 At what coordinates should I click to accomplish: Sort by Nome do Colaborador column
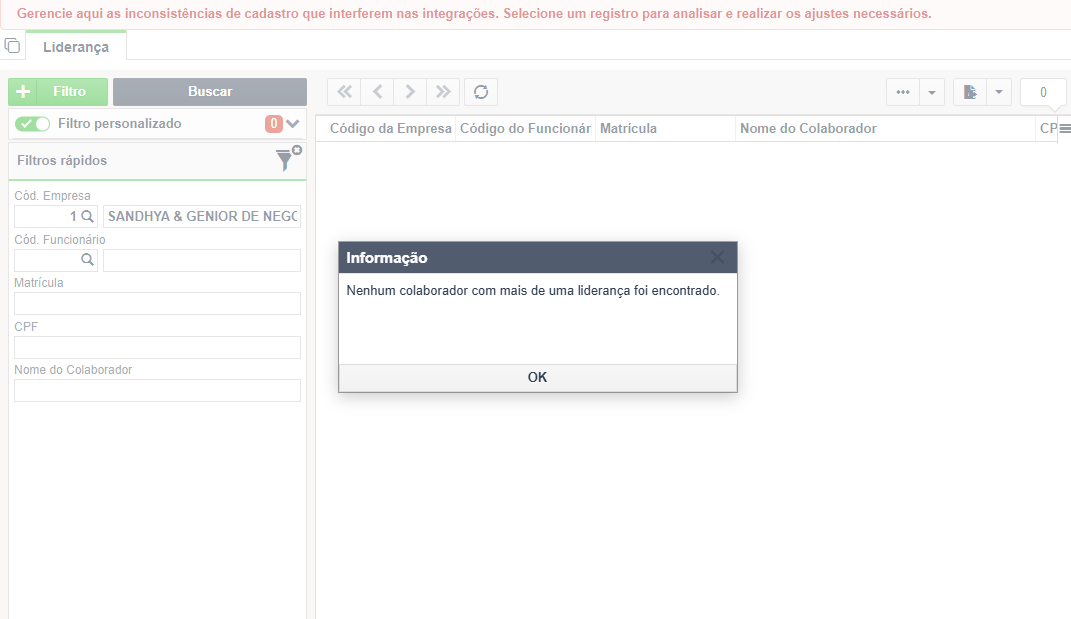click(885, 128)
